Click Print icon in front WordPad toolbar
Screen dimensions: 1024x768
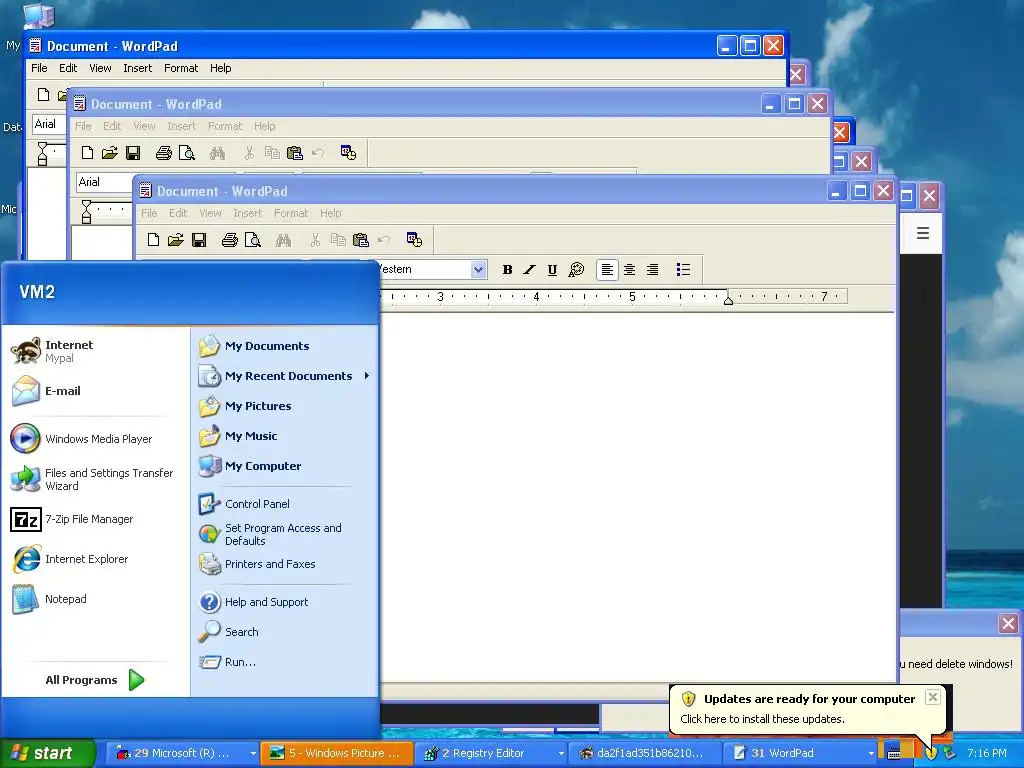coord(229,240)
